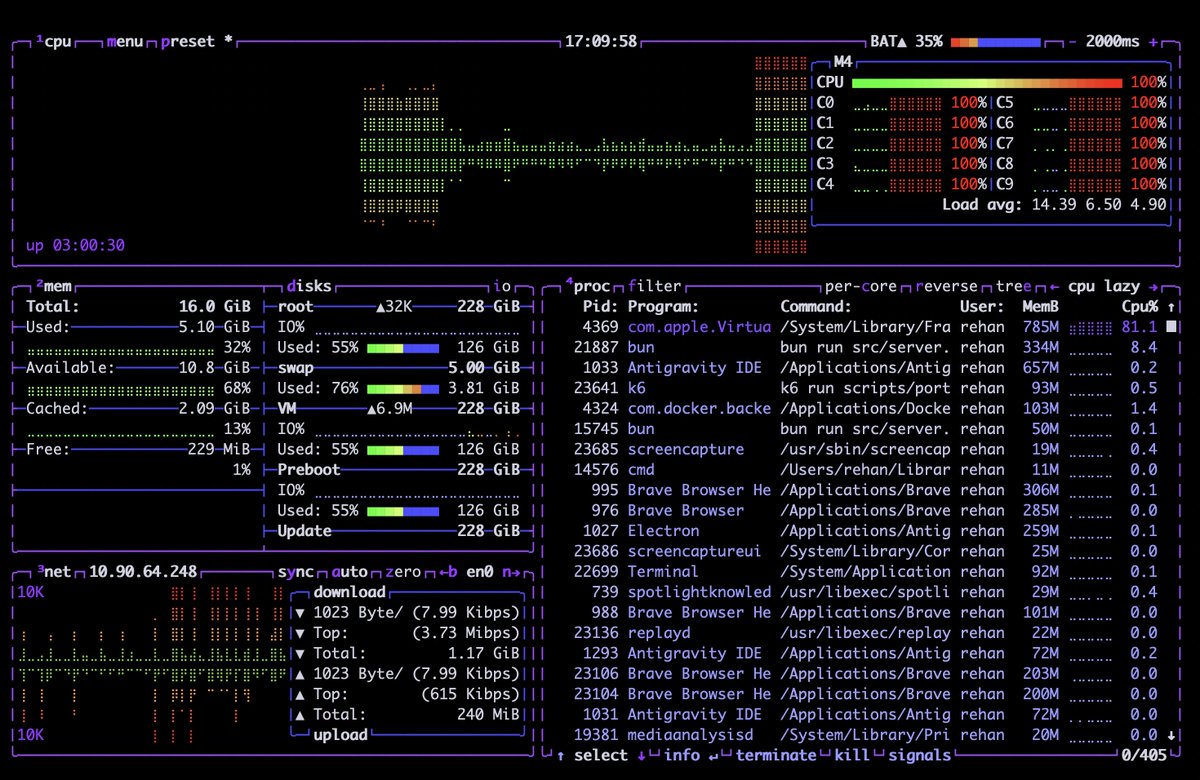The width and height of the screenshot is (1200, 780).
Task: Switch sorting column right arrow
Action: 1153,286
